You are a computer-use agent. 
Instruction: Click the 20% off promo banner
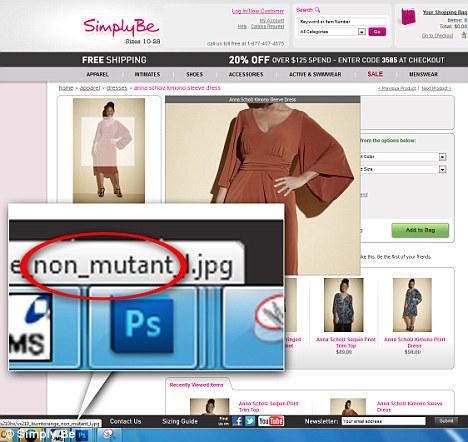coord(336,60)
